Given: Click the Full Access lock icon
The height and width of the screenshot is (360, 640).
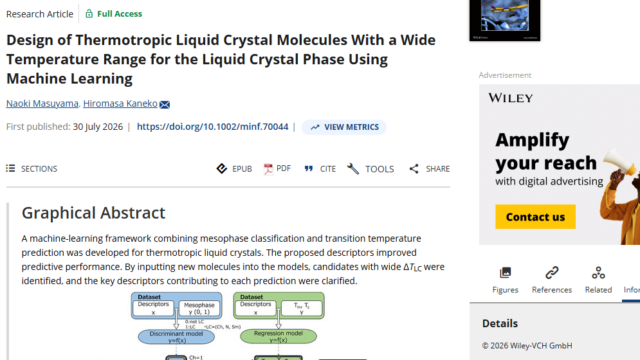Looking at the screenshot, I should [89, 14].
